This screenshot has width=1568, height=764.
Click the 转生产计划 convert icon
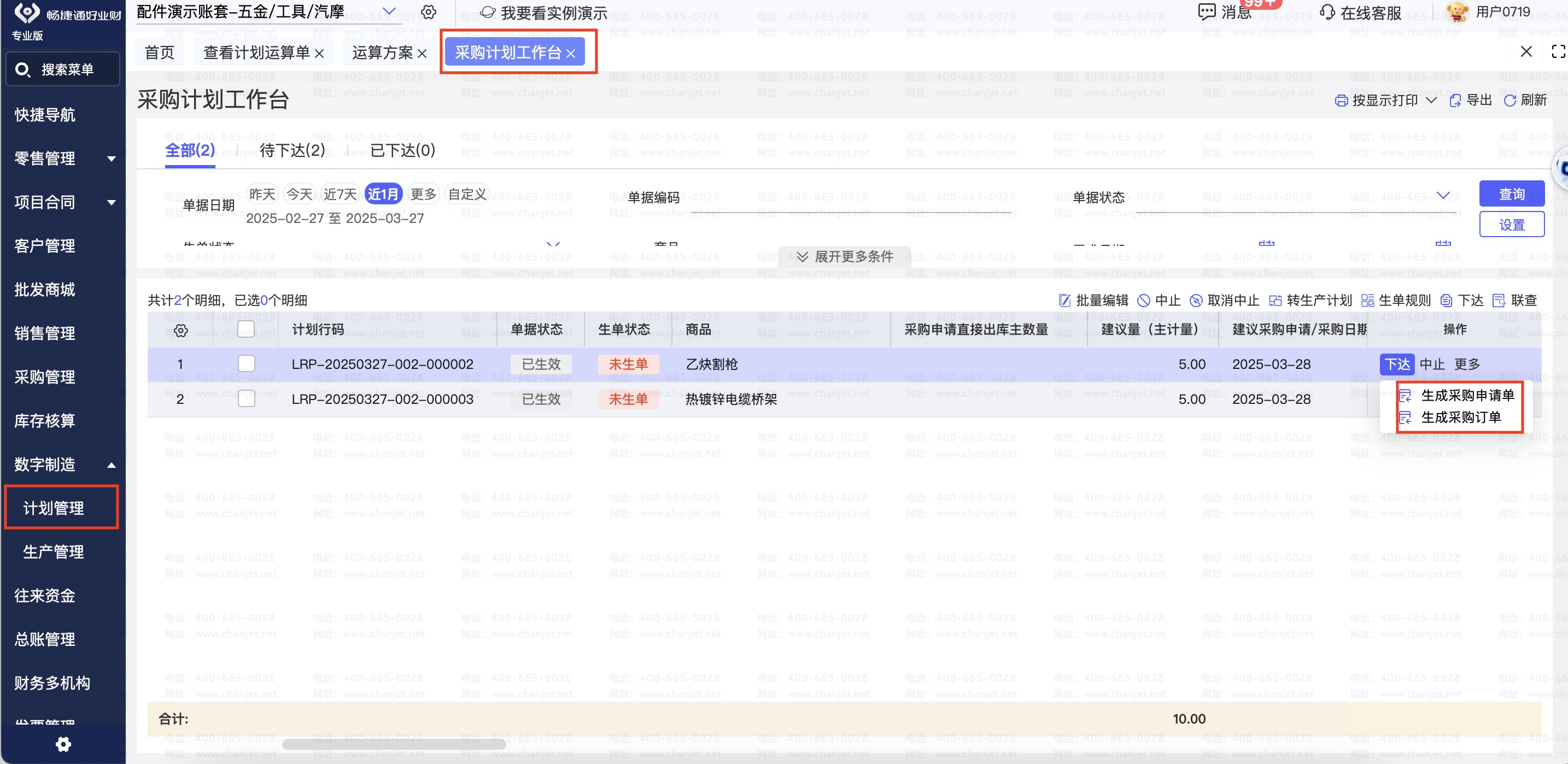point(1275,301)
